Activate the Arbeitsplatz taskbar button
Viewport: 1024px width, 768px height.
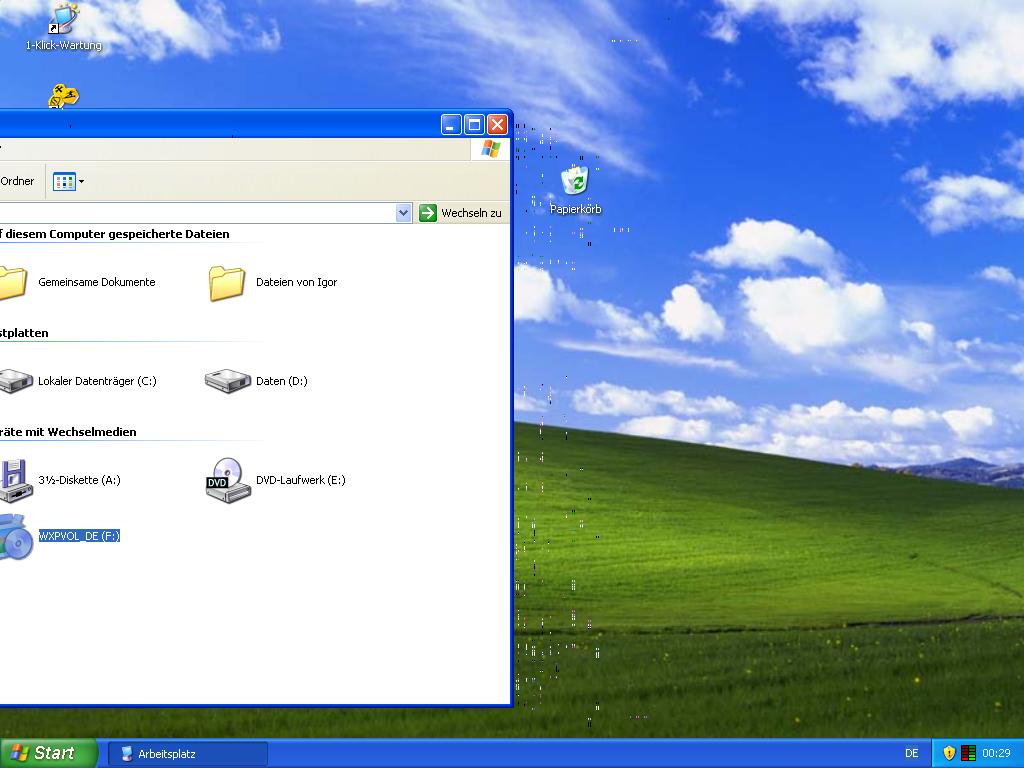pyautogui.click(x=188, y=754)
